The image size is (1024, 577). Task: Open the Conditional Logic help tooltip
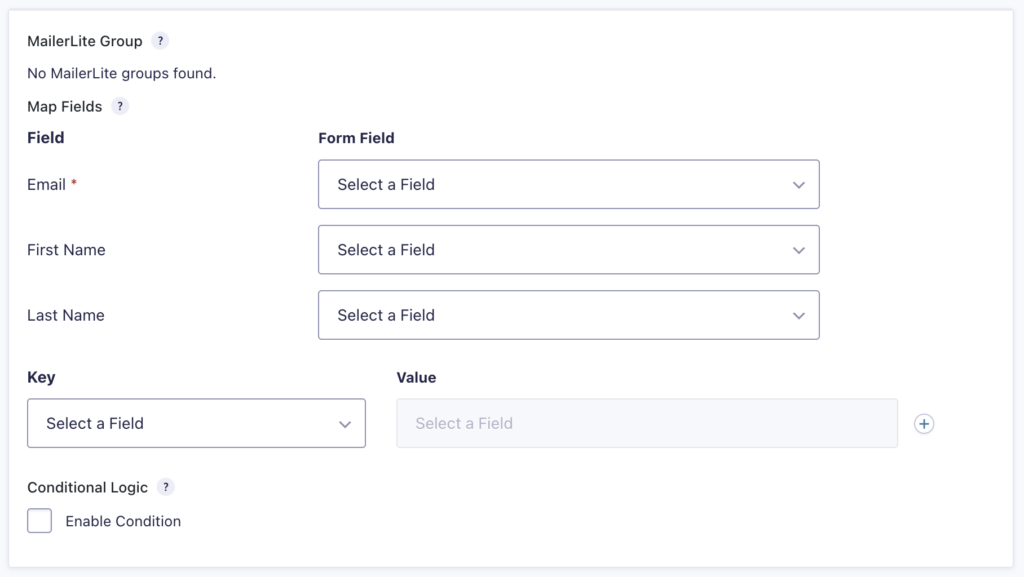pyautogui.click(x=166, y=487)
